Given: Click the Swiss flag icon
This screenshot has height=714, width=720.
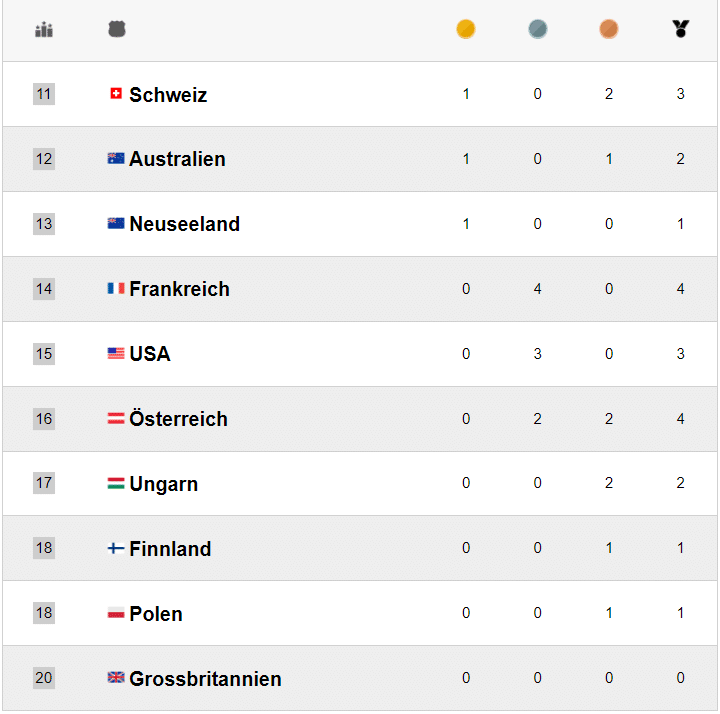Looking at the screenshot, I should point(116,94).
